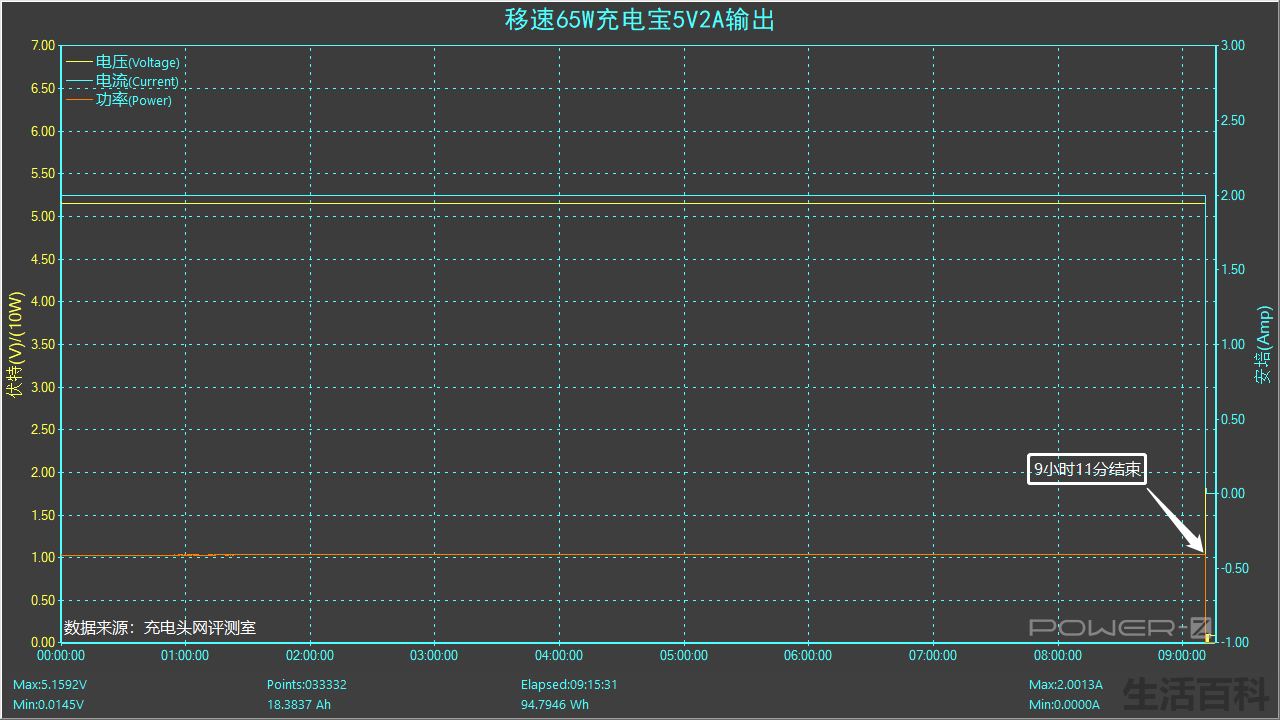Viewport: 1280px width, 720px height.
Task: Click the 06:00:00 time label
Action: click(808, 656)
